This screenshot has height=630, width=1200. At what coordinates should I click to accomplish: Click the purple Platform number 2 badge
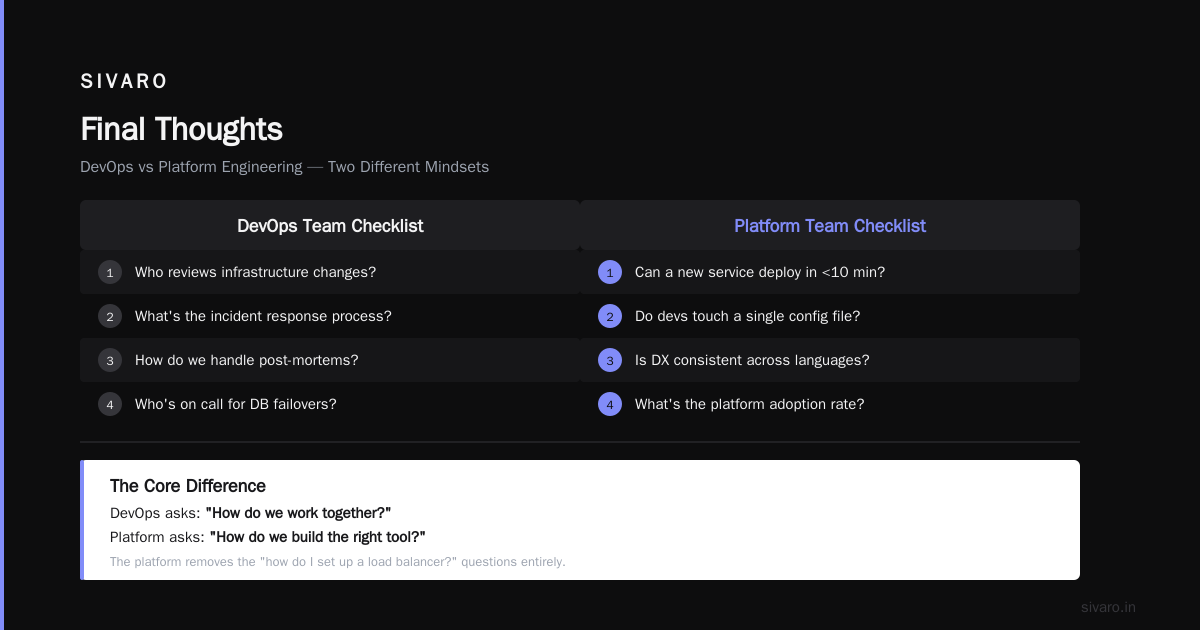610,316
